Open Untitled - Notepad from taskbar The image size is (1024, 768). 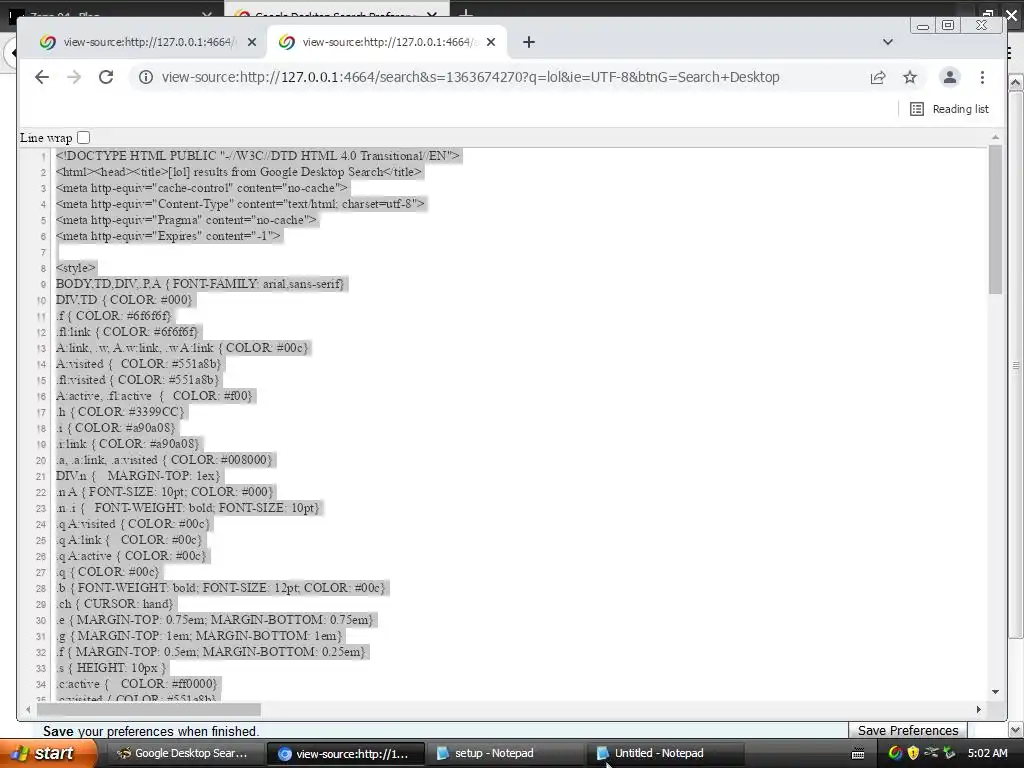pos(665,753)
